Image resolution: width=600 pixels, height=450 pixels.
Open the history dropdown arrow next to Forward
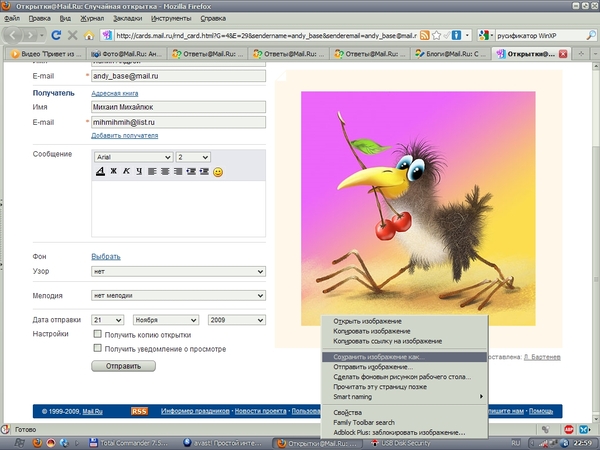(42, 36)
